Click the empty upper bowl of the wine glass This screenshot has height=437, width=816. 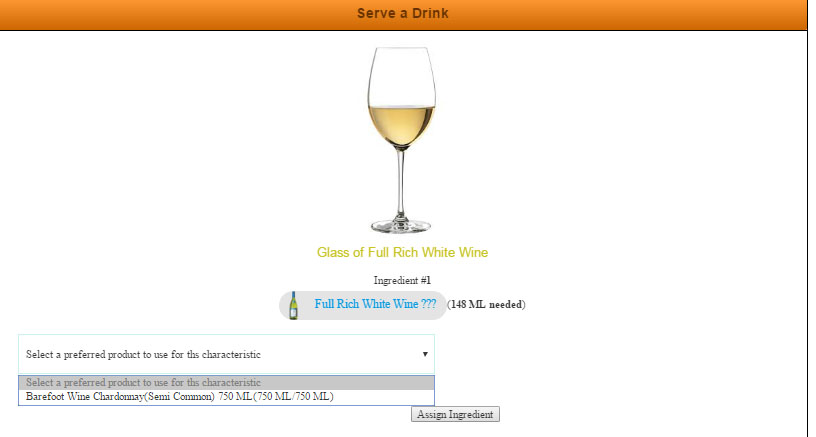pyautogui.click(x=401, y=76)
